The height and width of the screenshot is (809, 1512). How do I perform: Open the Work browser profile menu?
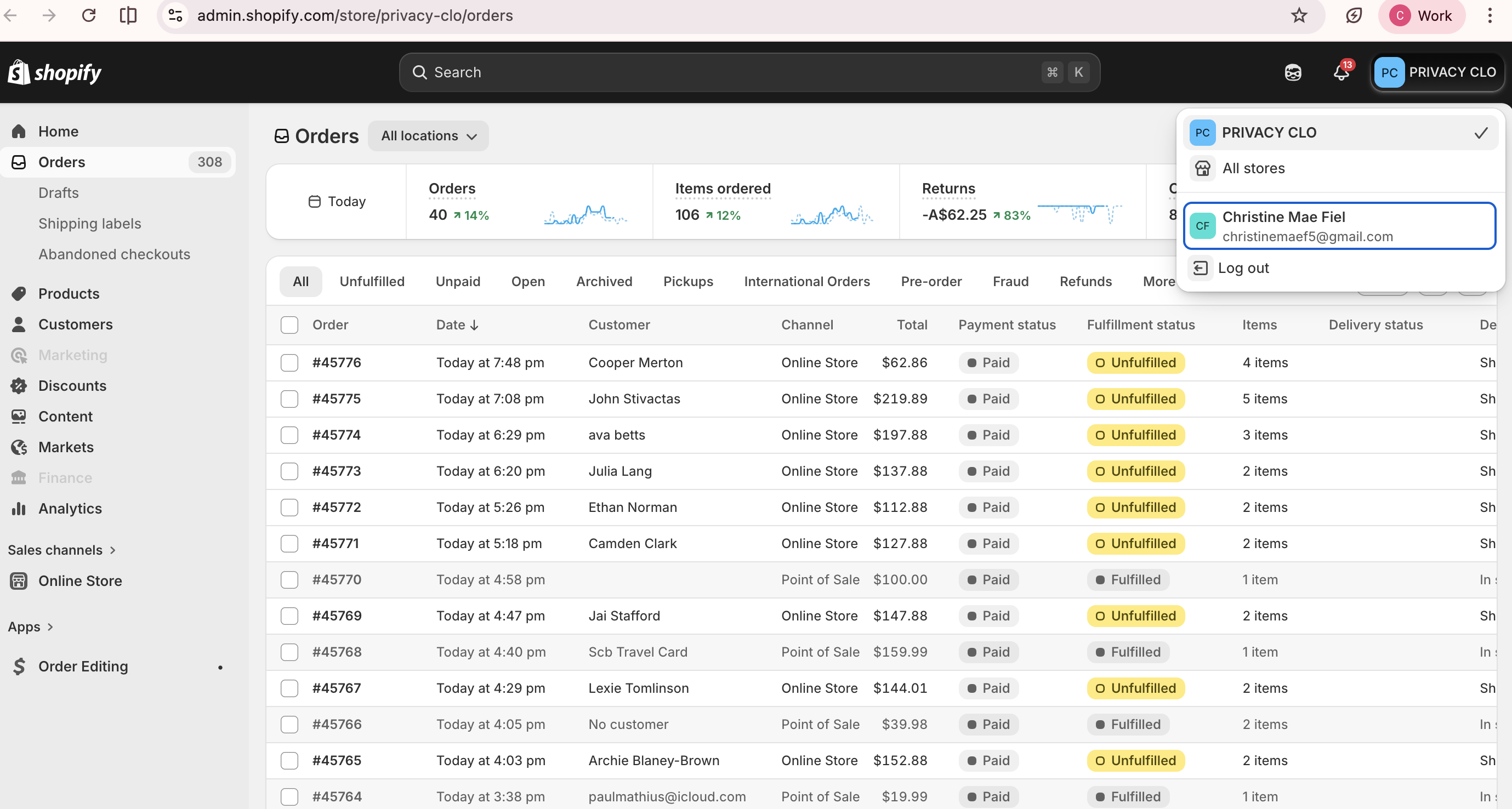(x=1422, y=15)
